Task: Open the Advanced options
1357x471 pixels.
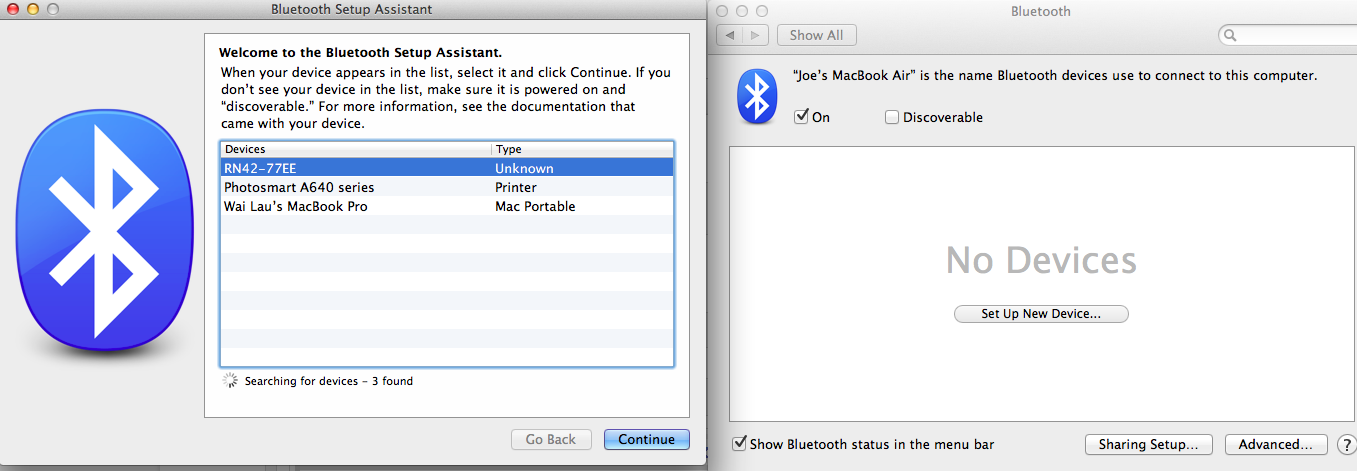Action: coord(1275,444)
